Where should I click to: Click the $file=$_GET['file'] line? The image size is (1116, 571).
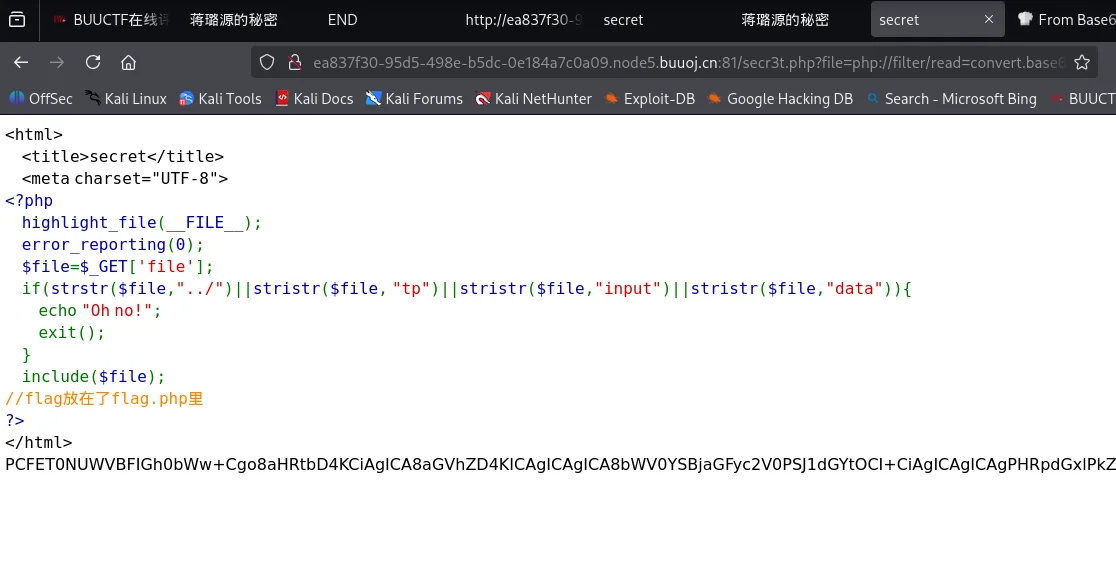117,267
